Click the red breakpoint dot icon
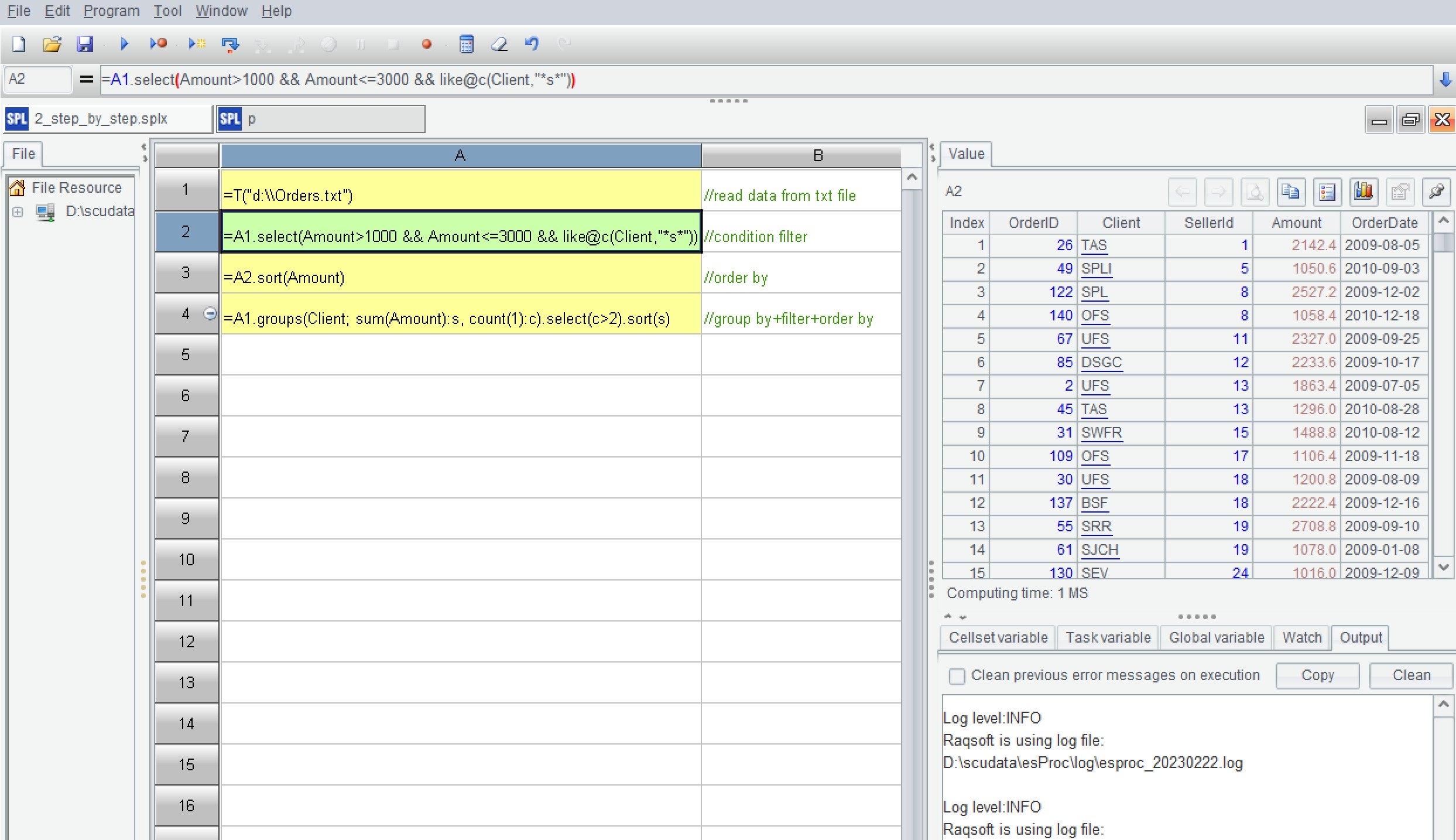 tap(427, 44)
